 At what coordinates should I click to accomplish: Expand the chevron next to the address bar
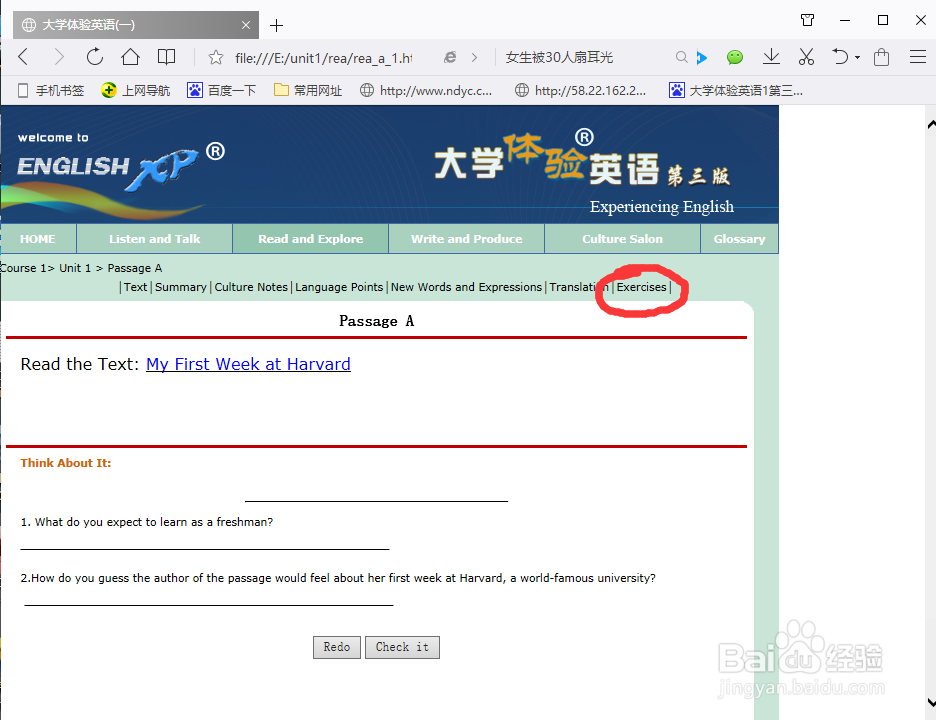(x=475, y=57)
